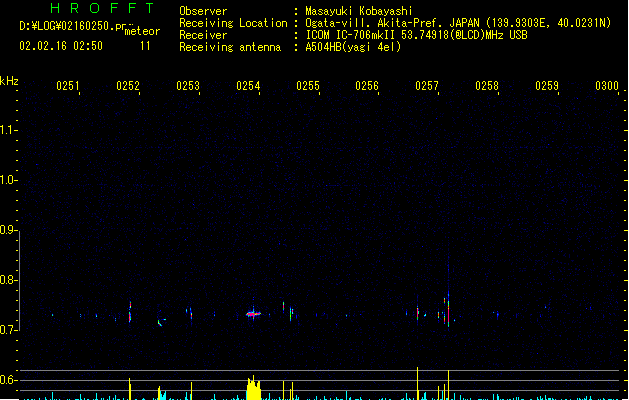The image size is (629, 400).
Task: Click the meteor label
Action: (142, 31)
